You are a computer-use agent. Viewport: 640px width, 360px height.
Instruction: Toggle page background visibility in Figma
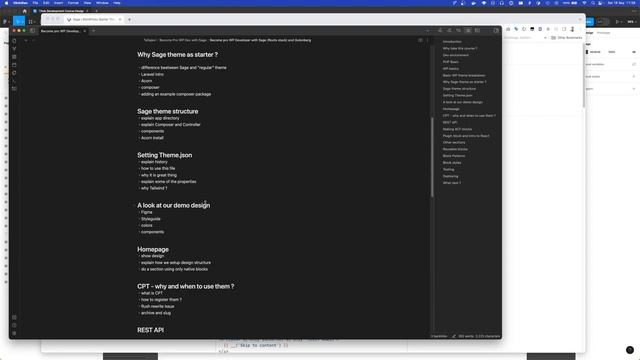pyautogui.click(x=634, y=52)
